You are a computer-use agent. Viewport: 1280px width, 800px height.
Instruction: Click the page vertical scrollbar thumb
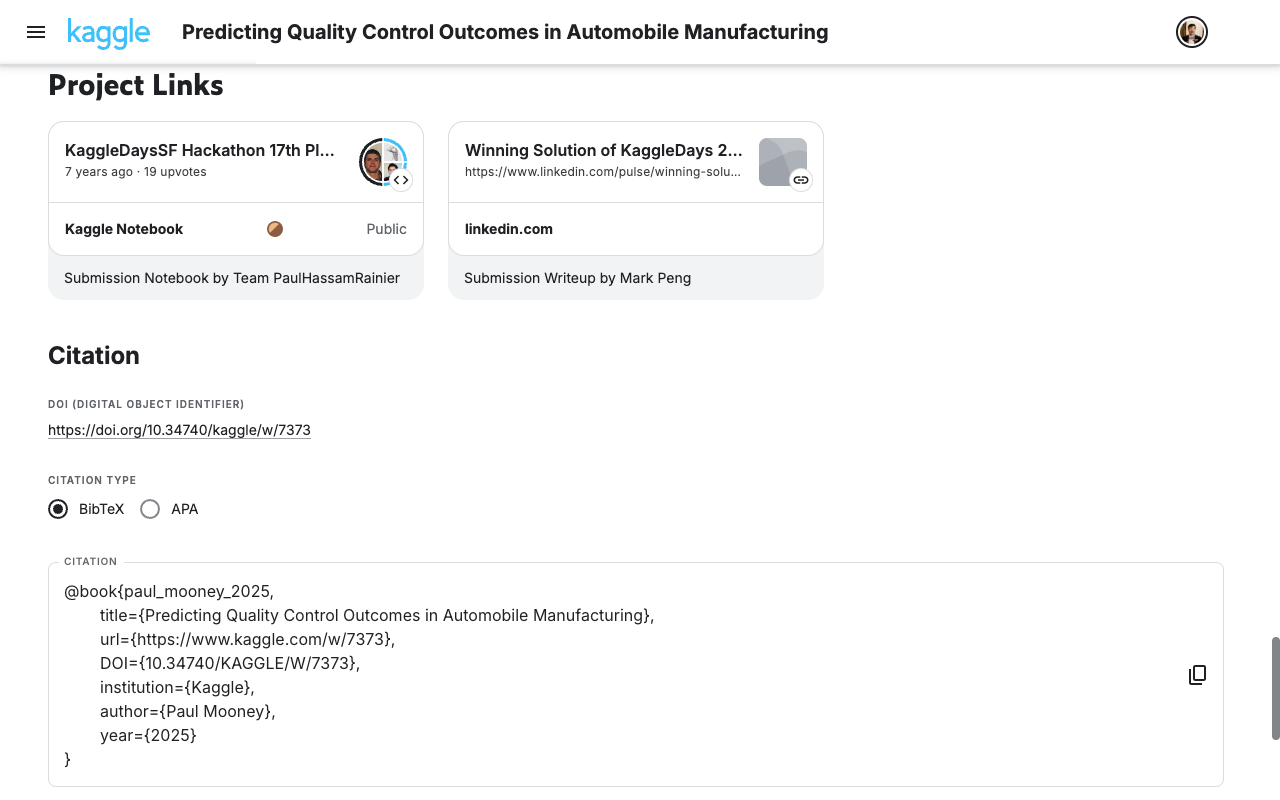(1275, 688)
